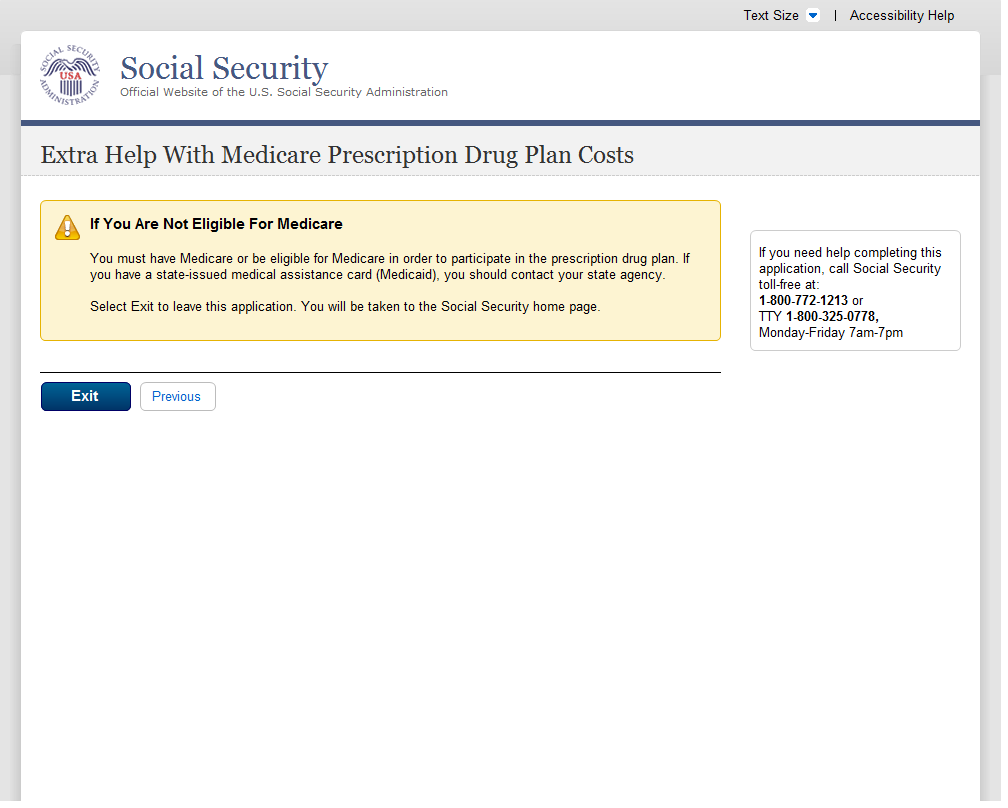Click the paragraph mentioning Medicaid state agency
The image size is (1008, 808).
(x=390, y=266)
